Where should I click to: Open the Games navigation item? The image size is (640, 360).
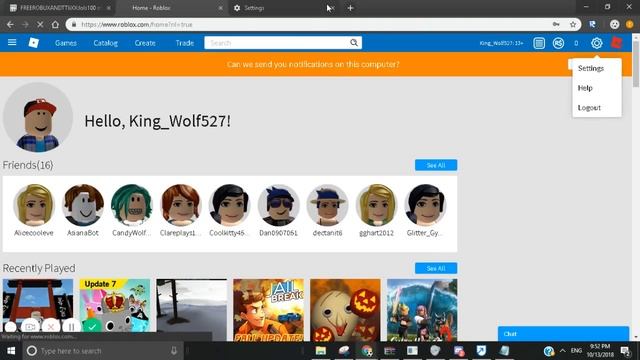66,43
